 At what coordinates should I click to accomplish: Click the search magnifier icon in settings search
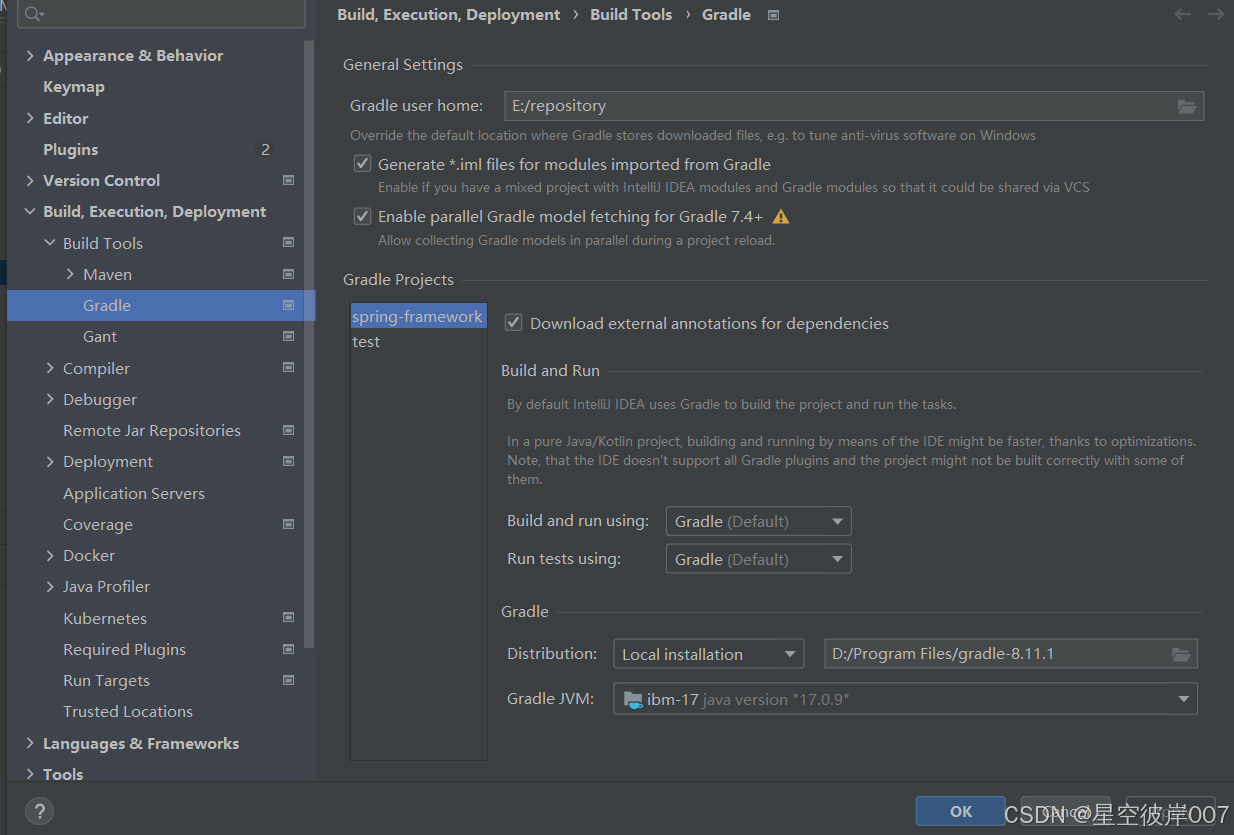point(33,14)
